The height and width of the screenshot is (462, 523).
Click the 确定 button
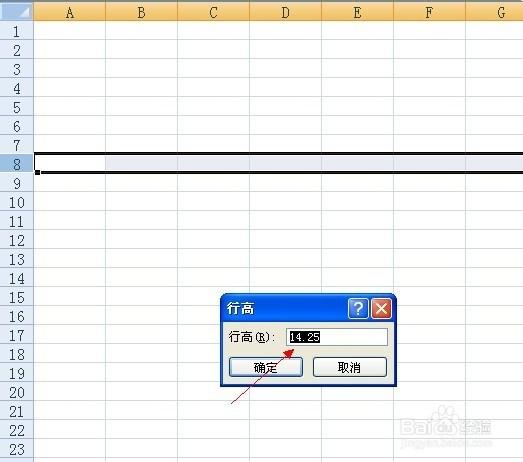(x=266, y=367)
